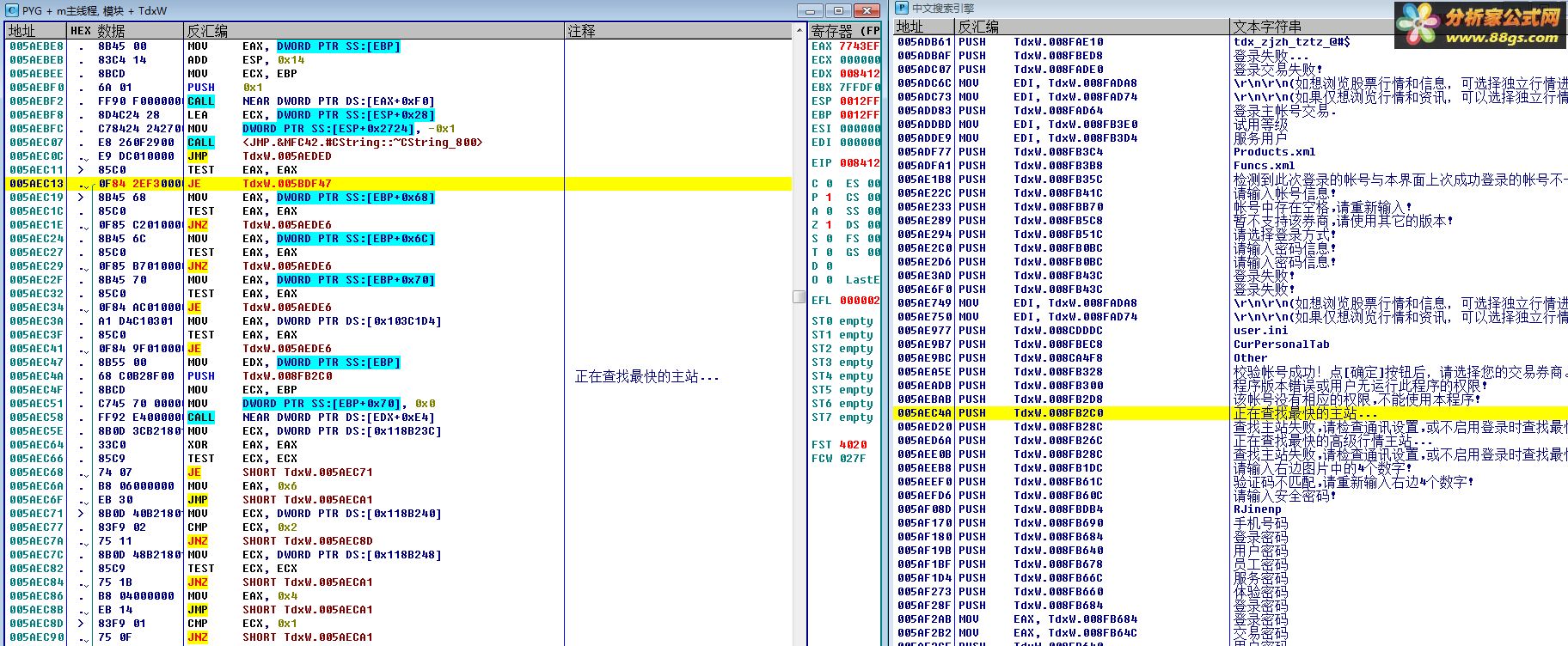Select the PUSH TdxW.008FB2C0 line at 005AEC4A
The image size is (1568, 646).
coord(399,376)
